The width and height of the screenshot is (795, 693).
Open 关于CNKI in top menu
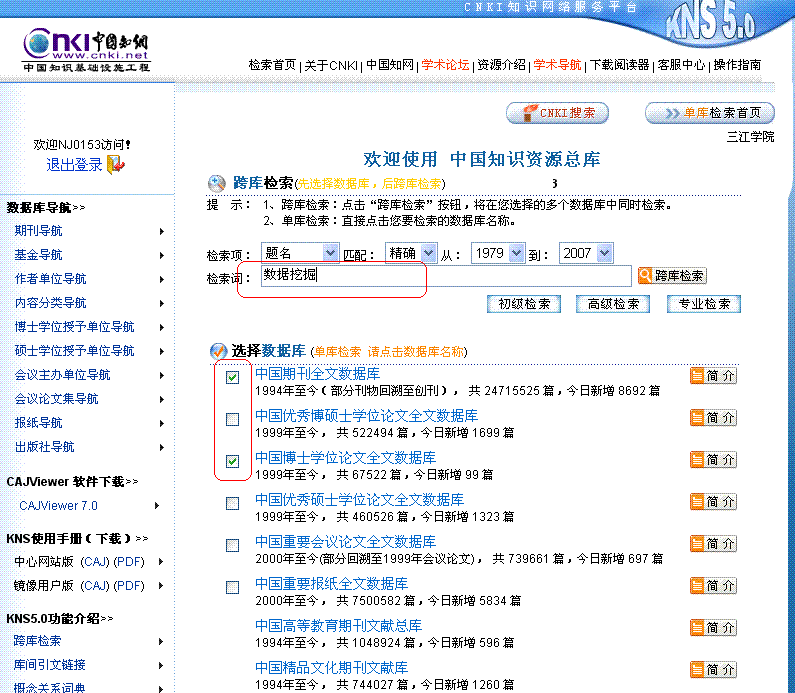pyautogui.click(x=331, y=65)
